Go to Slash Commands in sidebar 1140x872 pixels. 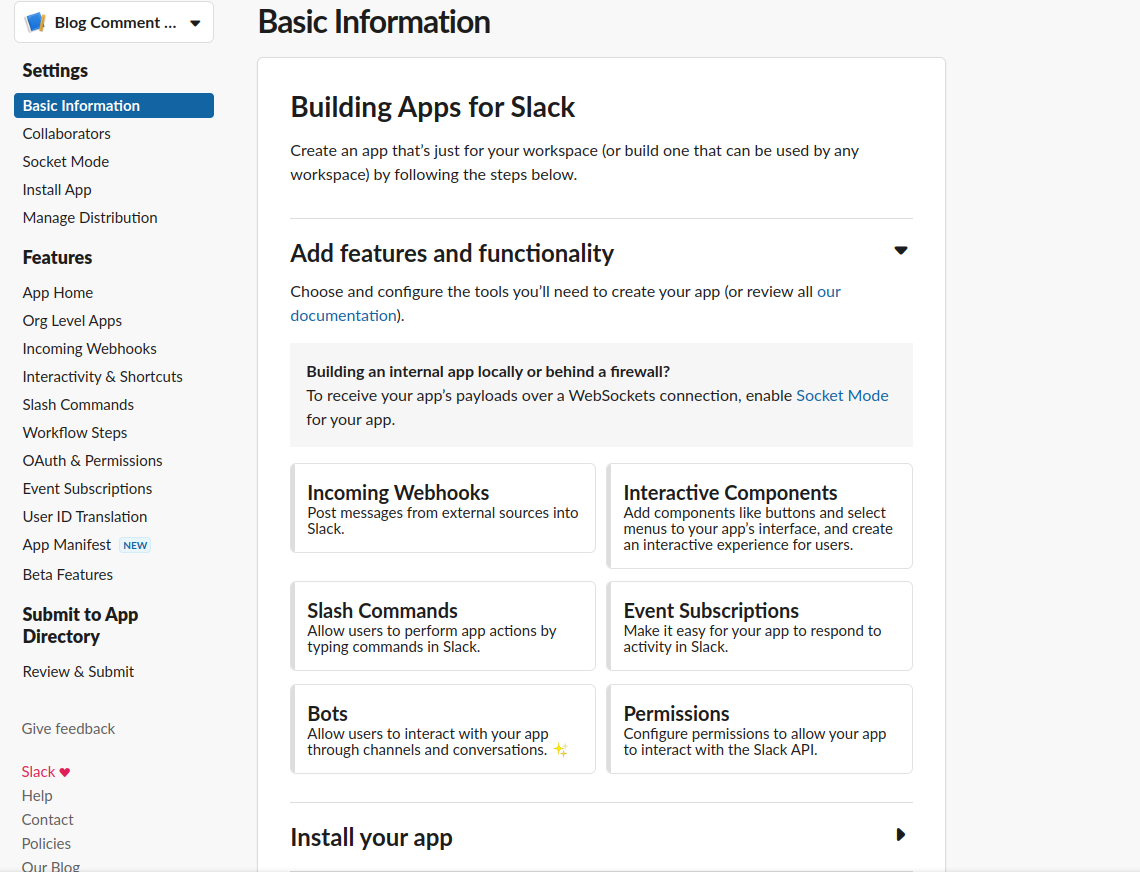coord(79,405)
